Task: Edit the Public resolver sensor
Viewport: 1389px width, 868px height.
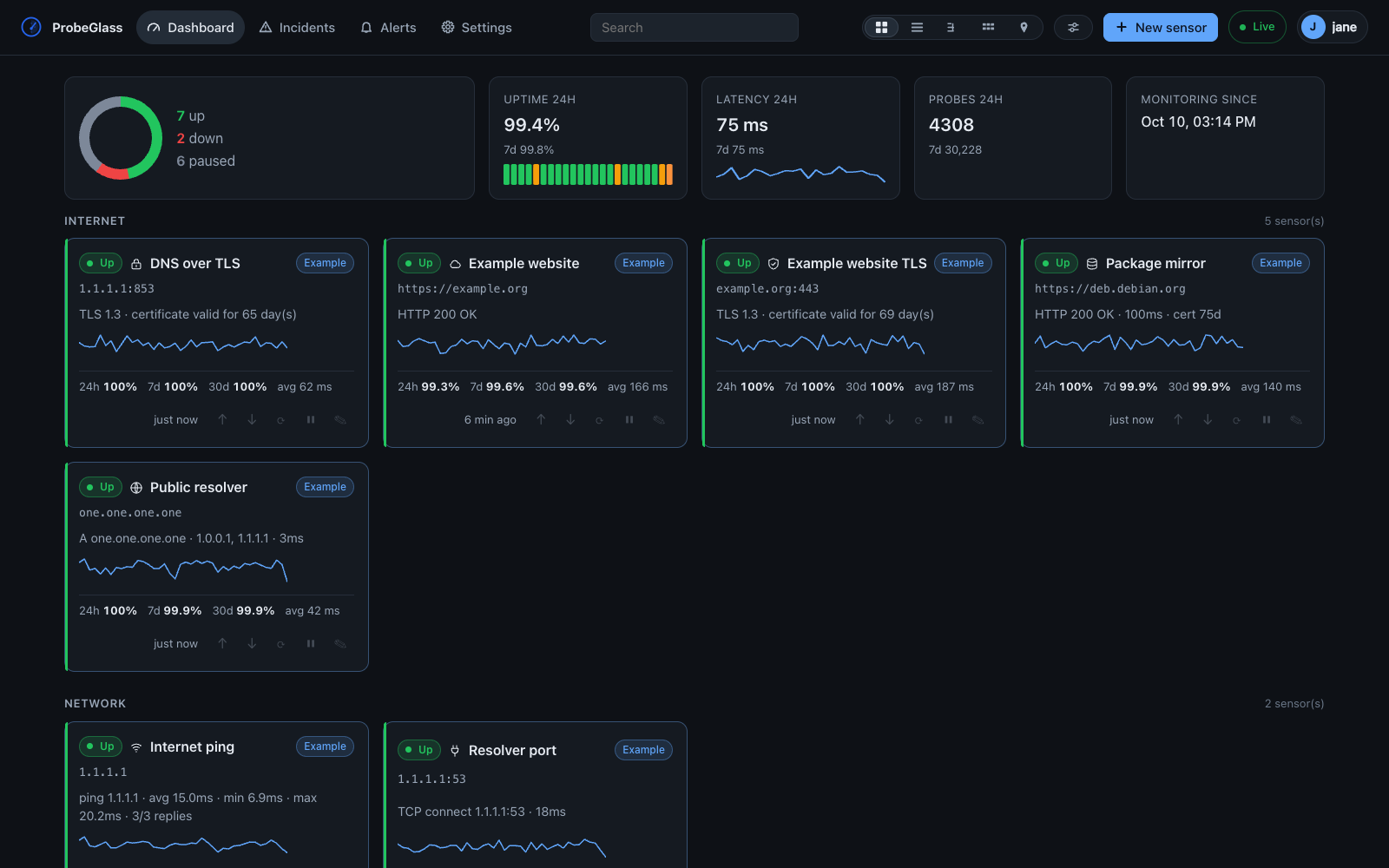Action: click(340, 644)
